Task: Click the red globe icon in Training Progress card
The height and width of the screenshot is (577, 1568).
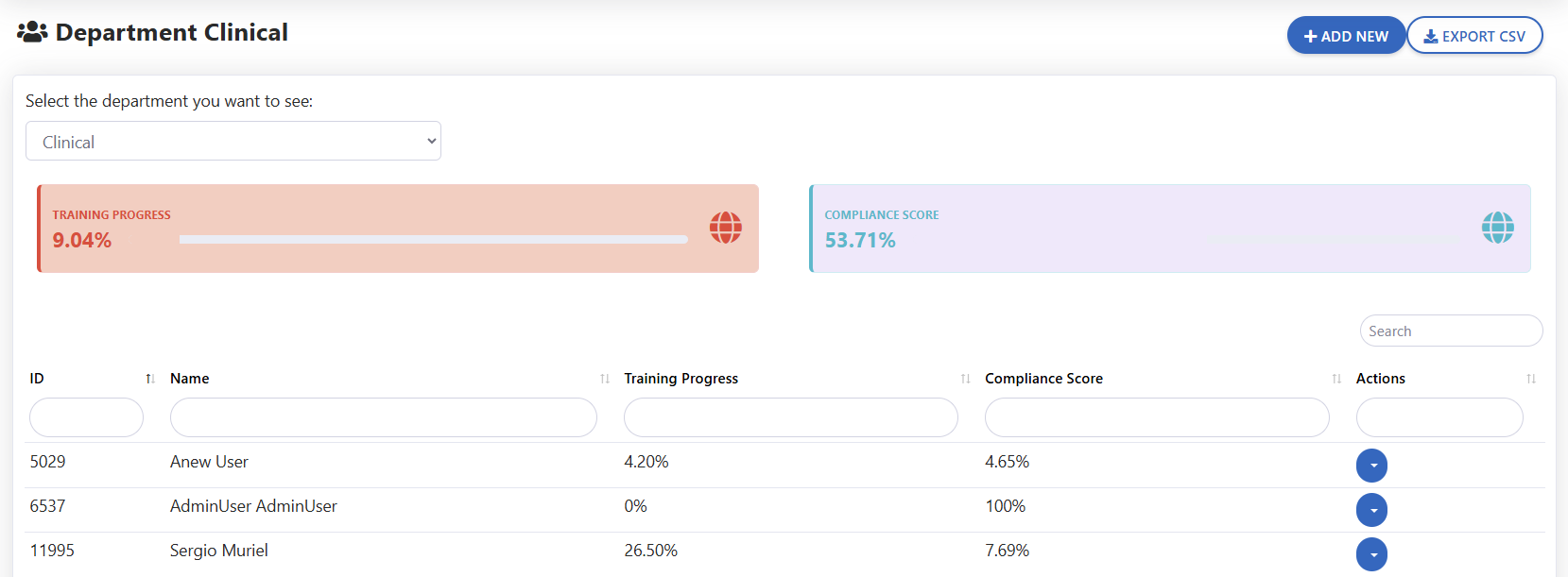Action: [x=725, y=228]
